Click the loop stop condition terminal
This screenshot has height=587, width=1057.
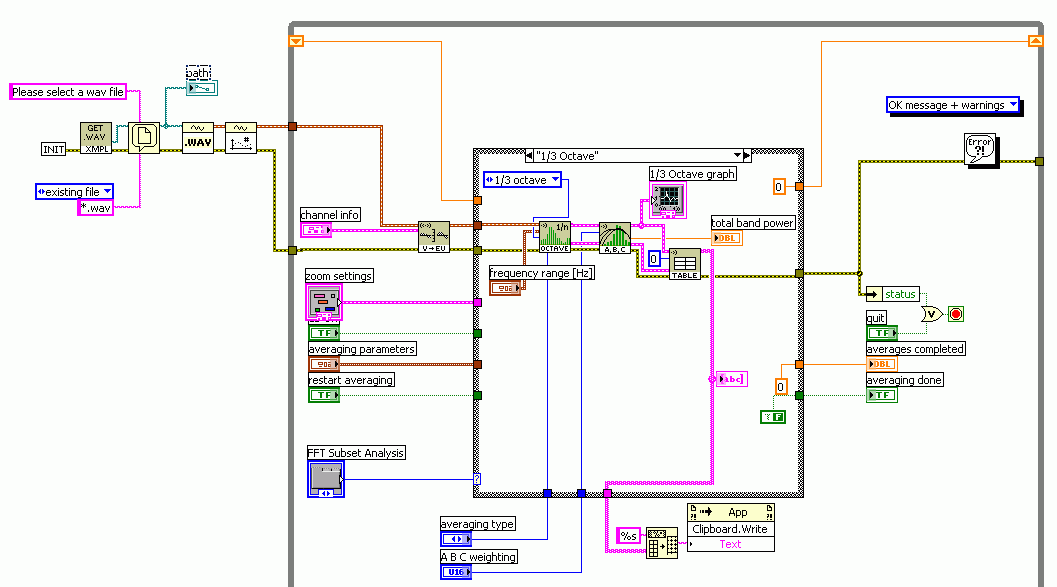click(955, 314)
